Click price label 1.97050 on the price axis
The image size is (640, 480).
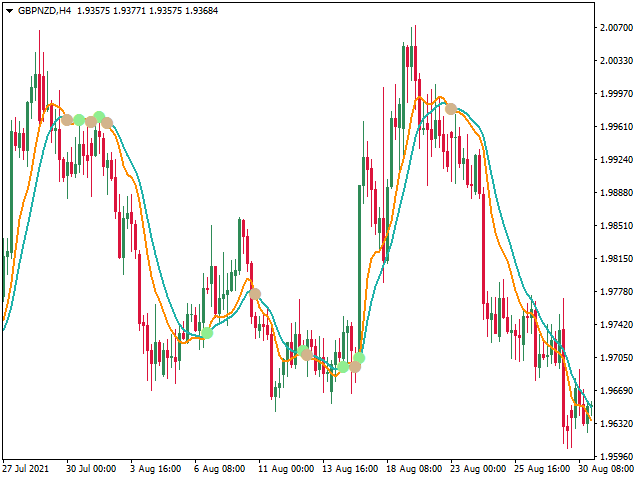pos(616,358)
